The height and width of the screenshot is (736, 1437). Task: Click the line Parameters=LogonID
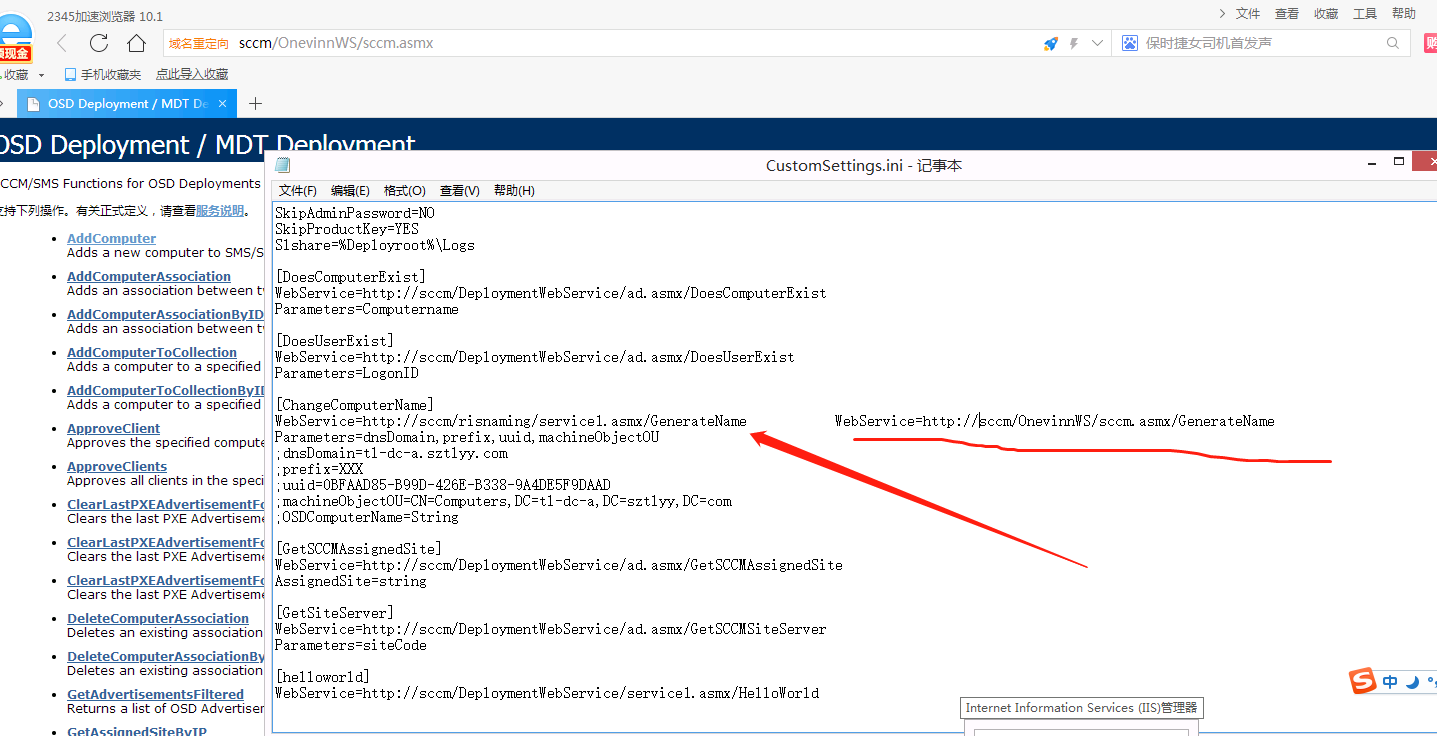(x=347, y=373)
